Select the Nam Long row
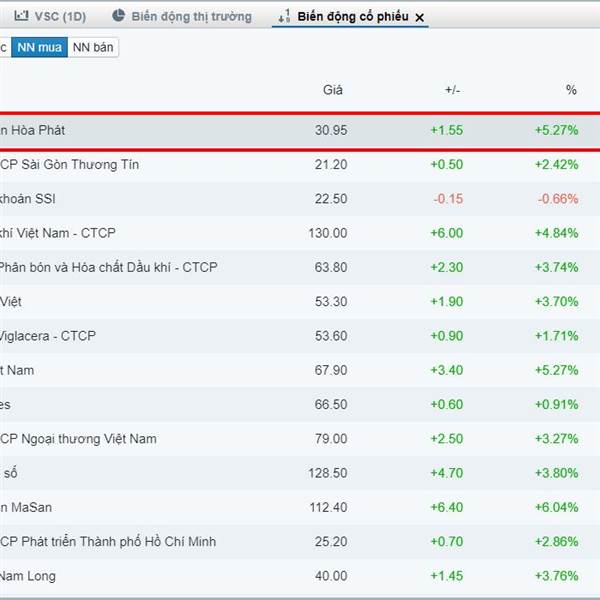The height and width of the screenshot is (600, 600). click(x=300, y=576)
